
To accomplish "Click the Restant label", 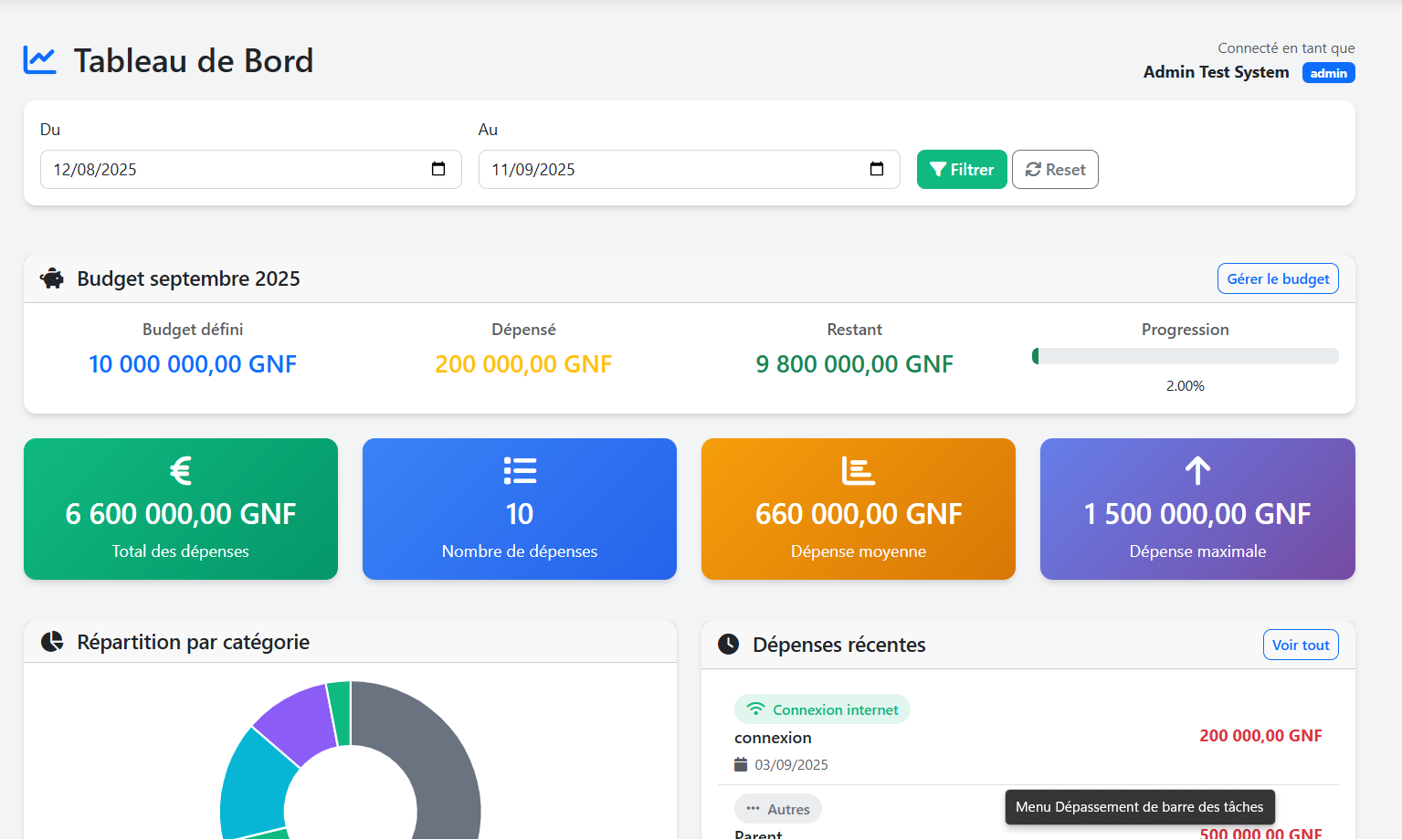I will pos(855,330).
